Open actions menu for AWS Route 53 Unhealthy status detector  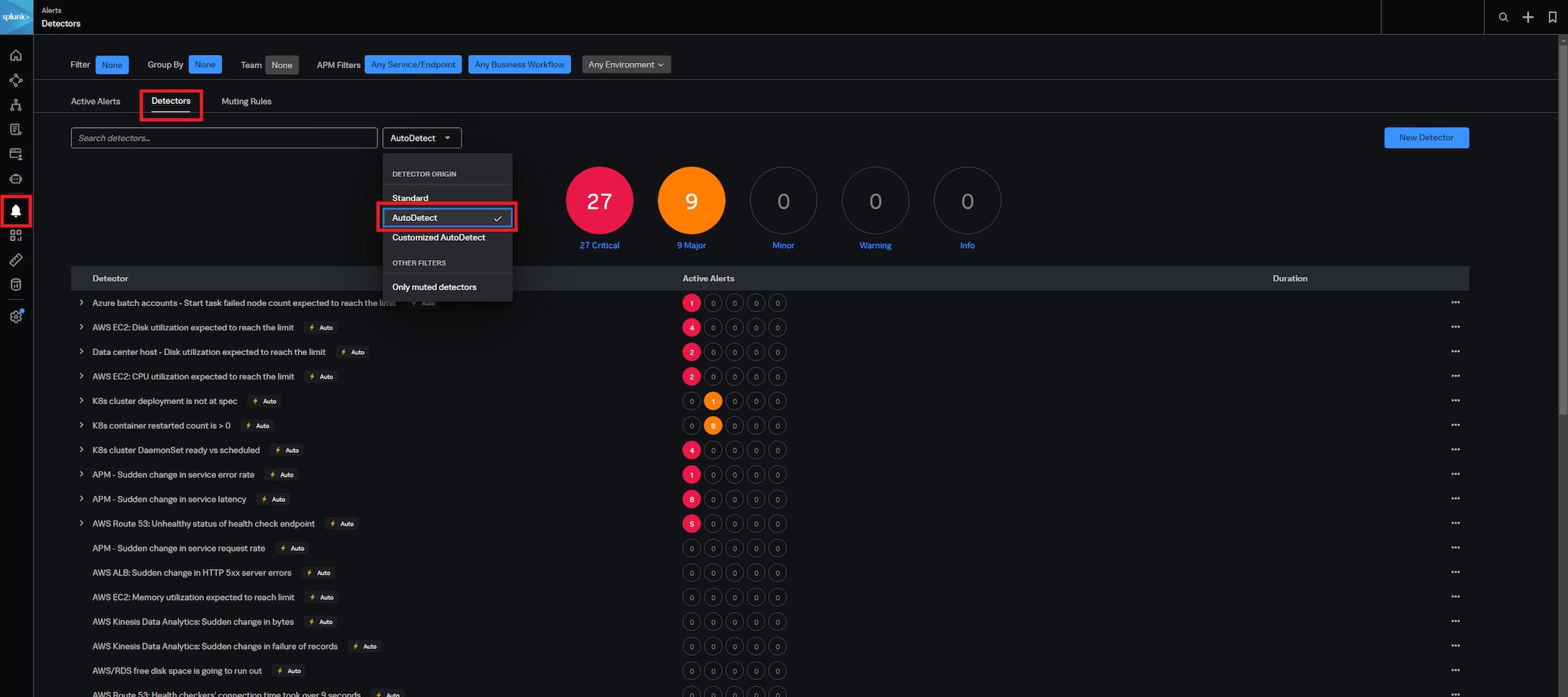click(x=1455, y=523)
